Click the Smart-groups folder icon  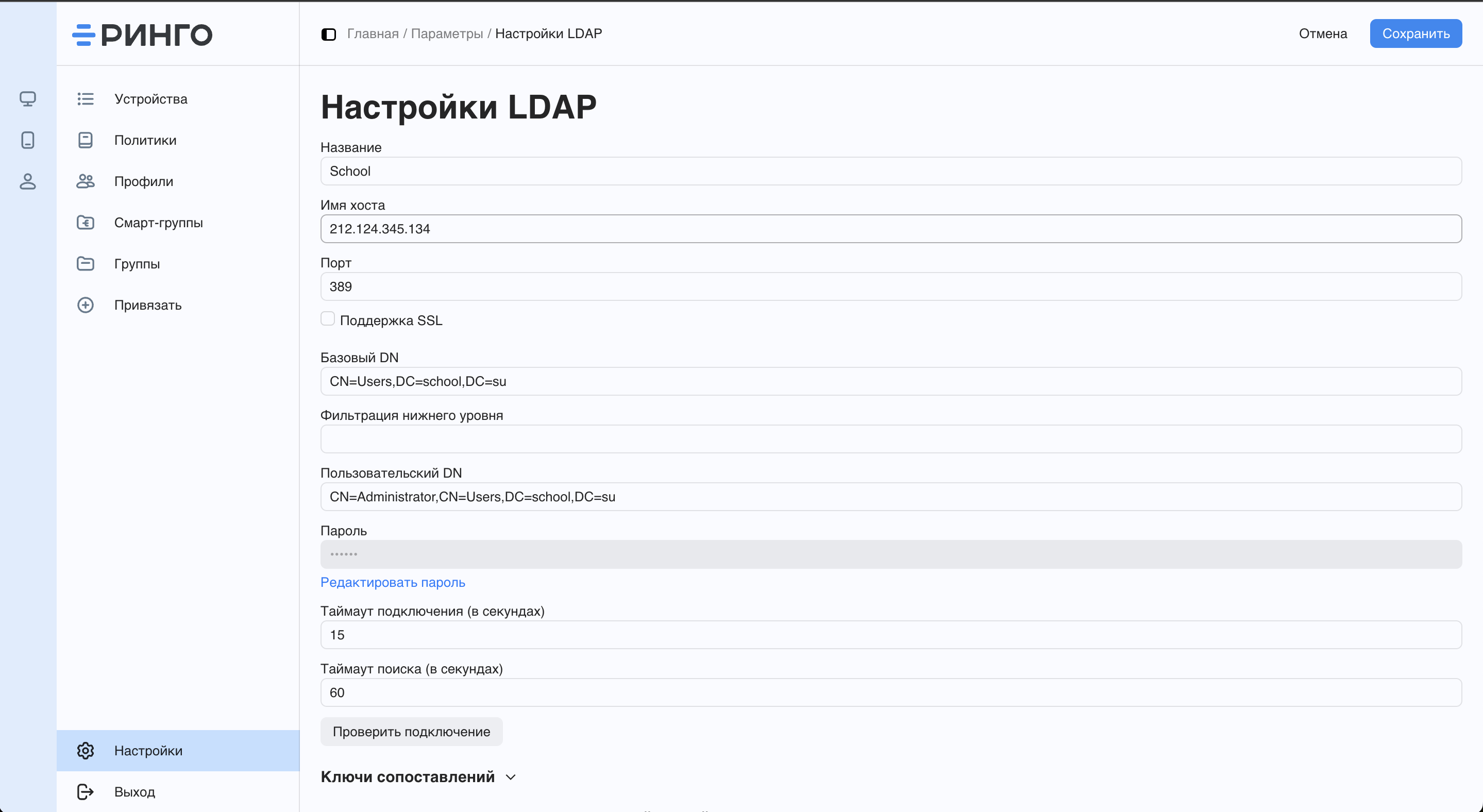point(85,222)
